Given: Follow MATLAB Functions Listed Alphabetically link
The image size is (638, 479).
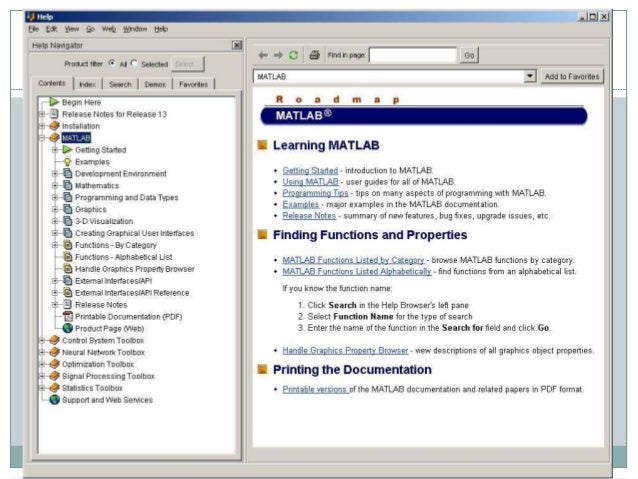Looking at the screenshot, I should 356,271.
